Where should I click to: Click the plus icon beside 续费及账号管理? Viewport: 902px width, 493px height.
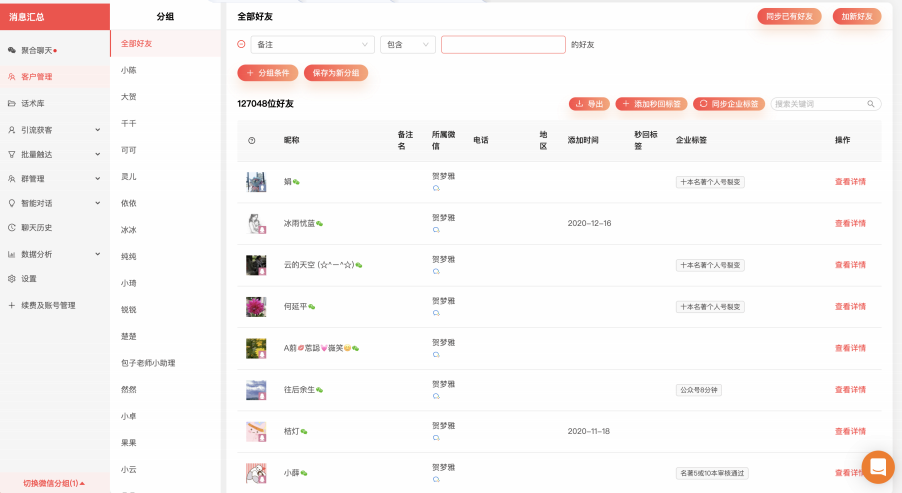(12, 305)
